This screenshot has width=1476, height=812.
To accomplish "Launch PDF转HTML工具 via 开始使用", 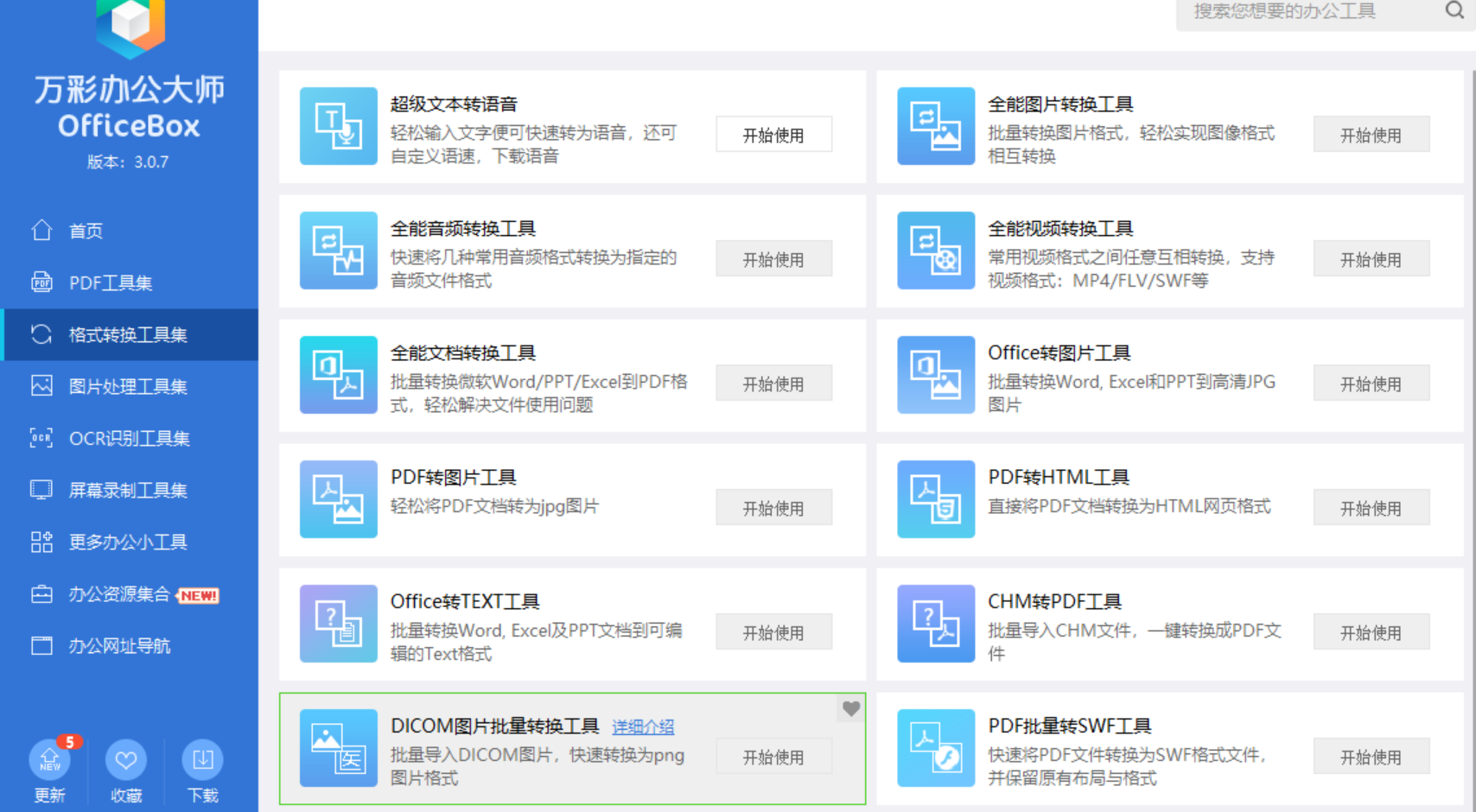I will pyautogui.click(x=1371, y=508).
